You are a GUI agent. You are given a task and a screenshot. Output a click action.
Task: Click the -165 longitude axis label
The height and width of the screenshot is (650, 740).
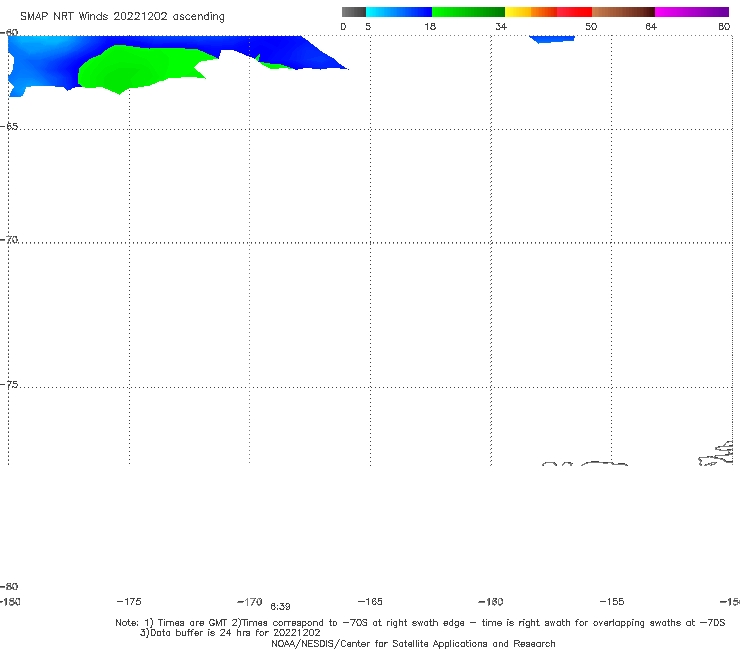370,602
